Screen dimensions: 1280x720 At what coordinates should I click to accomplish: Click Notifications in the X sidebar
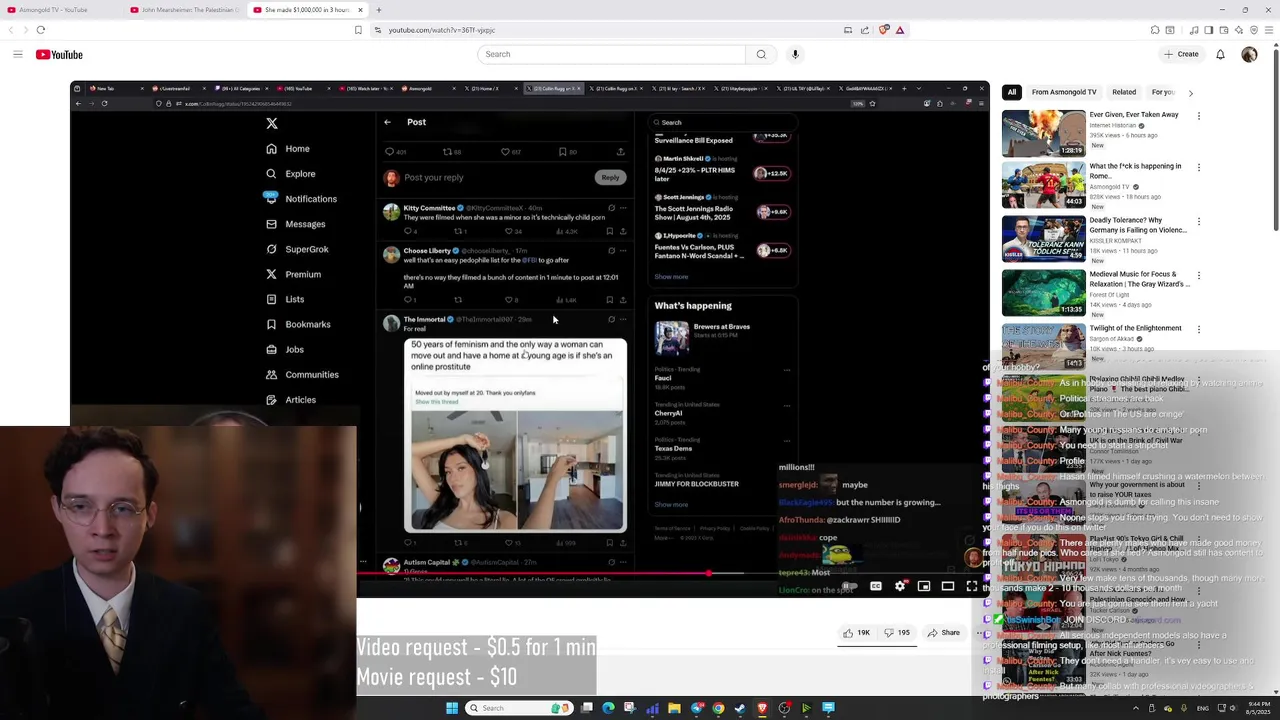(x=301, y=198)
